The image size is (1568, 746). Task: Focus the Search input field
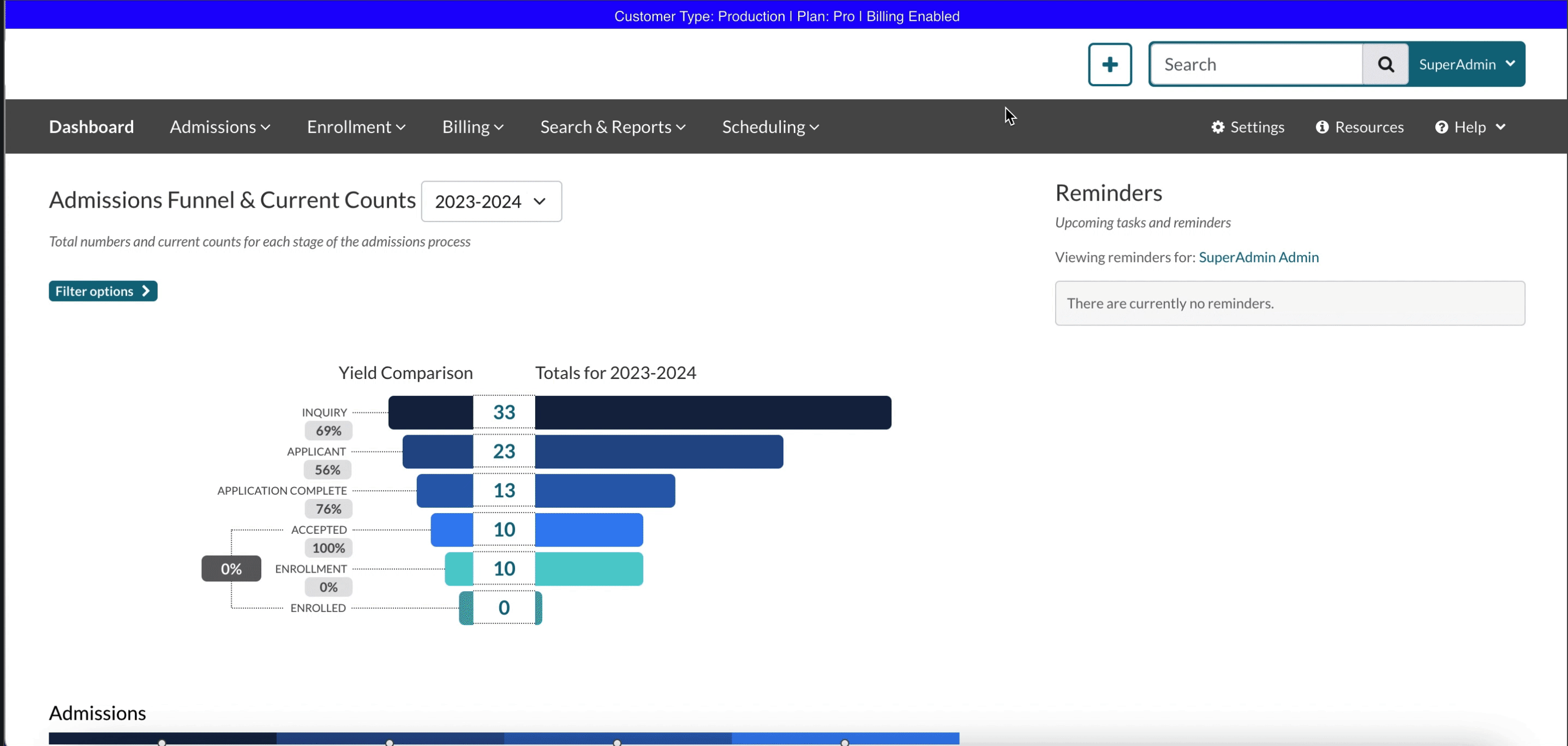(x=1256, y=64)
